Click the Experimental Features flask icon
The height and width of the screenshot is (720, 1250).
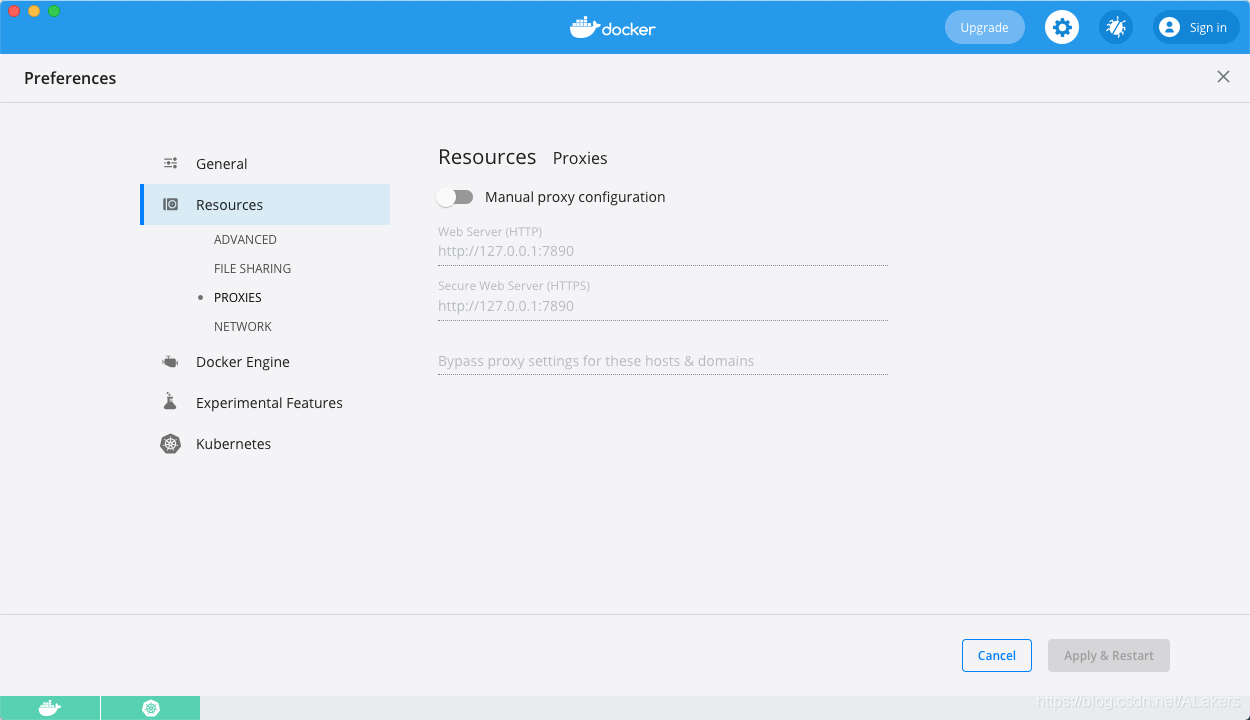170,402
